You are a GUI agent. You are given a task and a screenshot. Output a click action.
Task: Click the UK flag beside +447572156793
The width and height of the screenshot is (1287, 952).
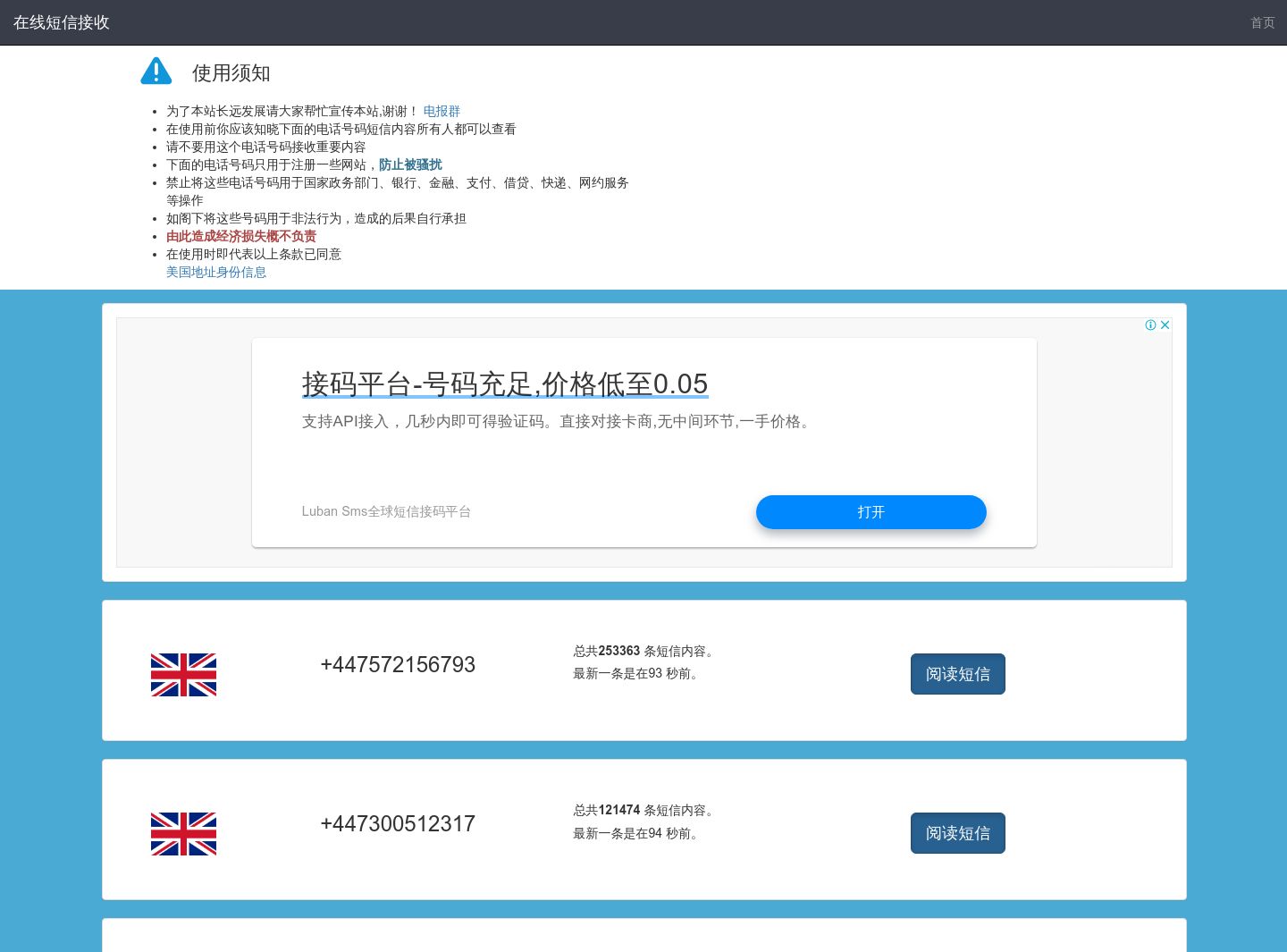[183, 675]
